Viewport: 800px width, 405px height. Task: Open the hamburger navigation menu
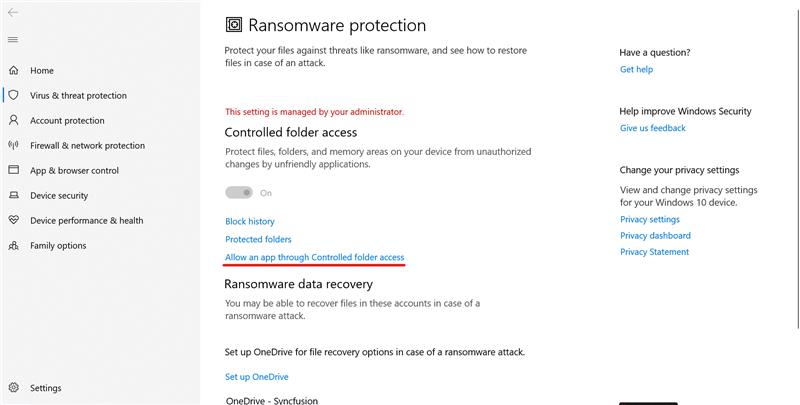pos(13,40)
